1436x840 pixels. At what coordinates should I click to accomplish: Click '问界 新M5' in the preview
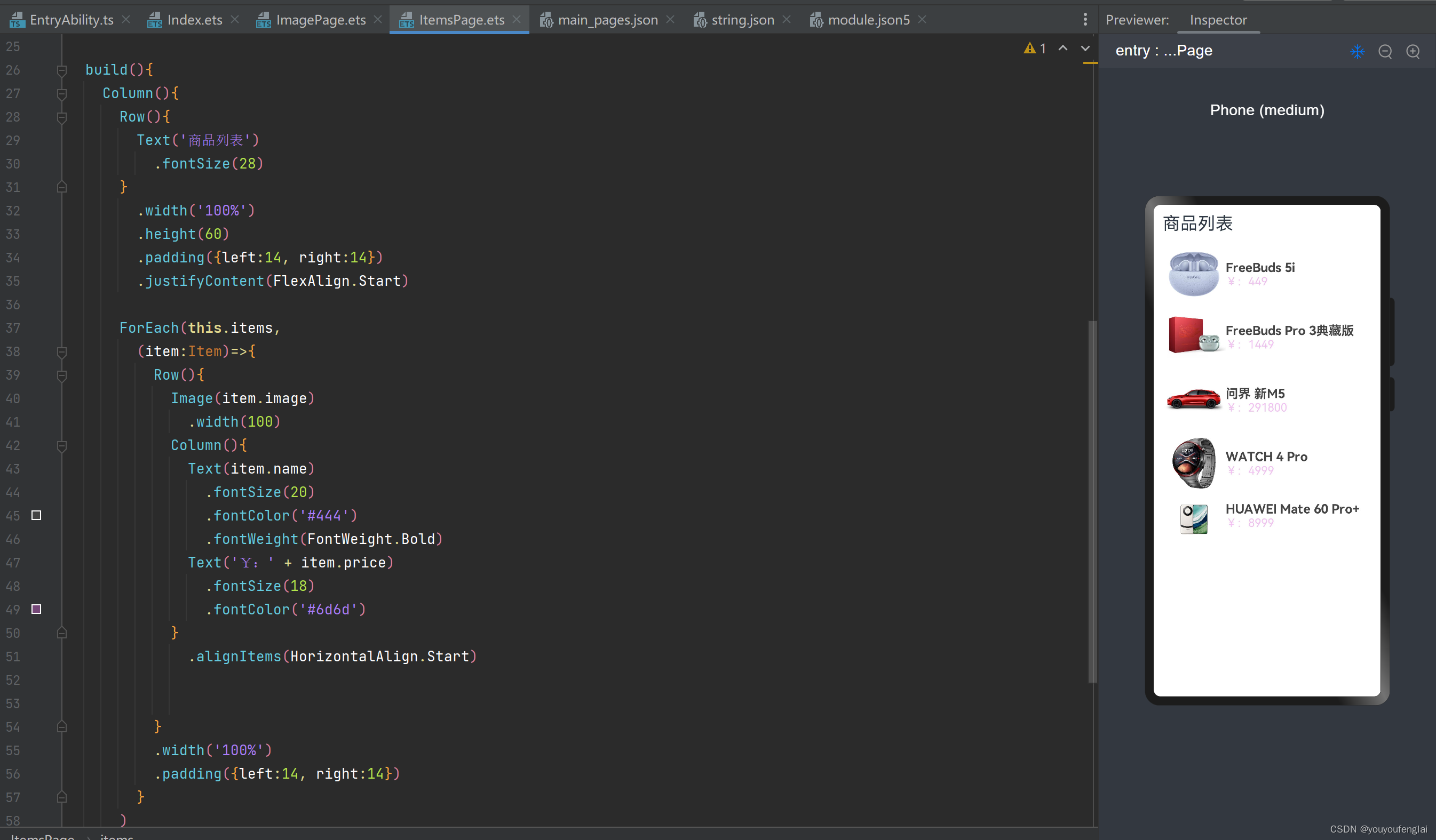point(1255,394)
